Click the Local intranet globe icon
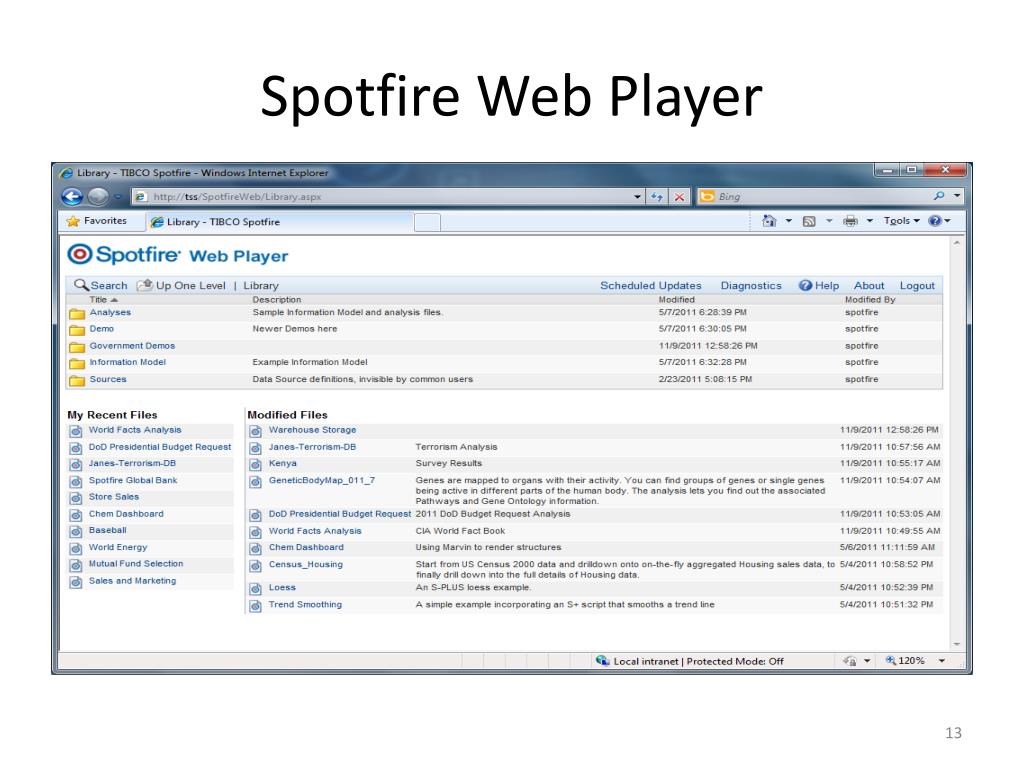Viewport: 1024px width, 768px height. pos(602,660)
